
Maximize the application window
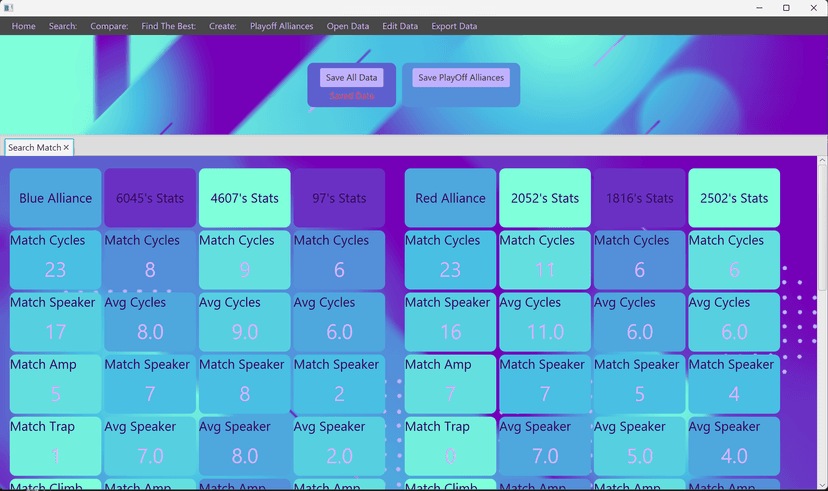(786, 8)
